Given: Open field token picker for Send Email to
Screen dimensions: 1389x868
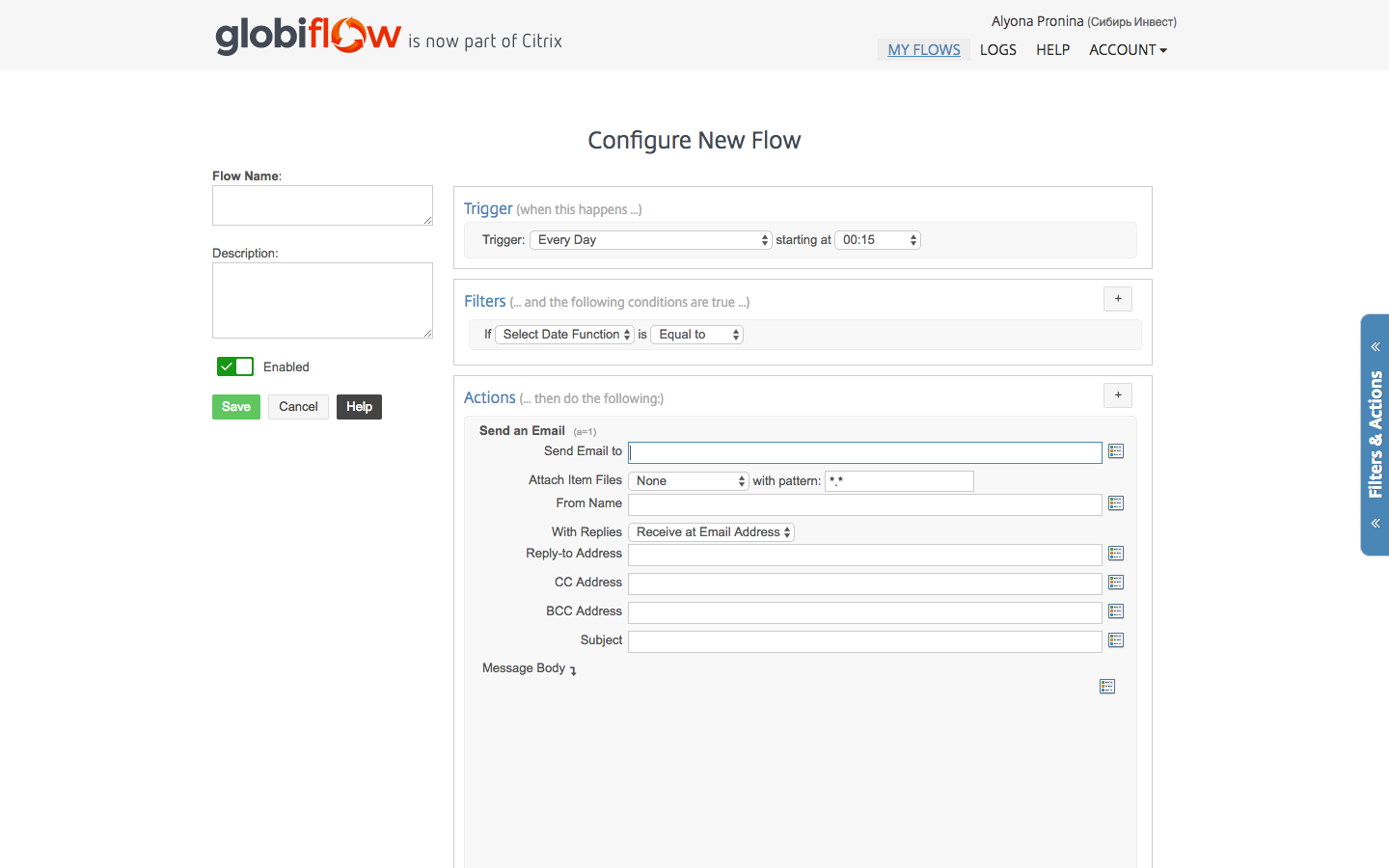Looking at the screenshot, I should click(1116, 450).
